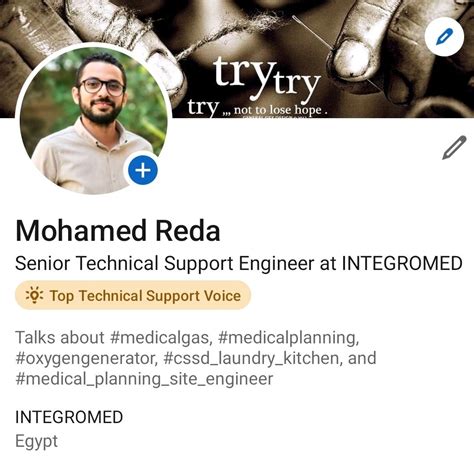Select the Senior Technical Support Engineer headline

coord(239,263)
